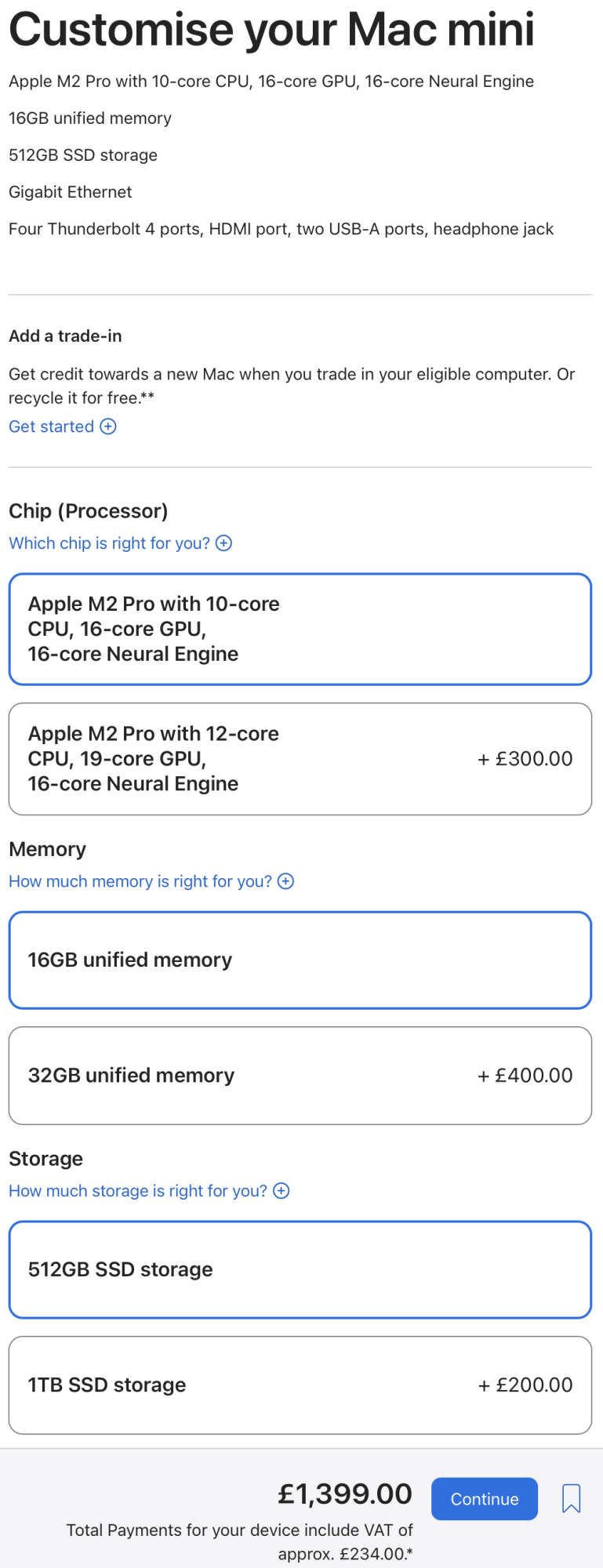
Task: Select 512GB SSD storage option
Action: pyautogui.click(x=300, y=1269)
